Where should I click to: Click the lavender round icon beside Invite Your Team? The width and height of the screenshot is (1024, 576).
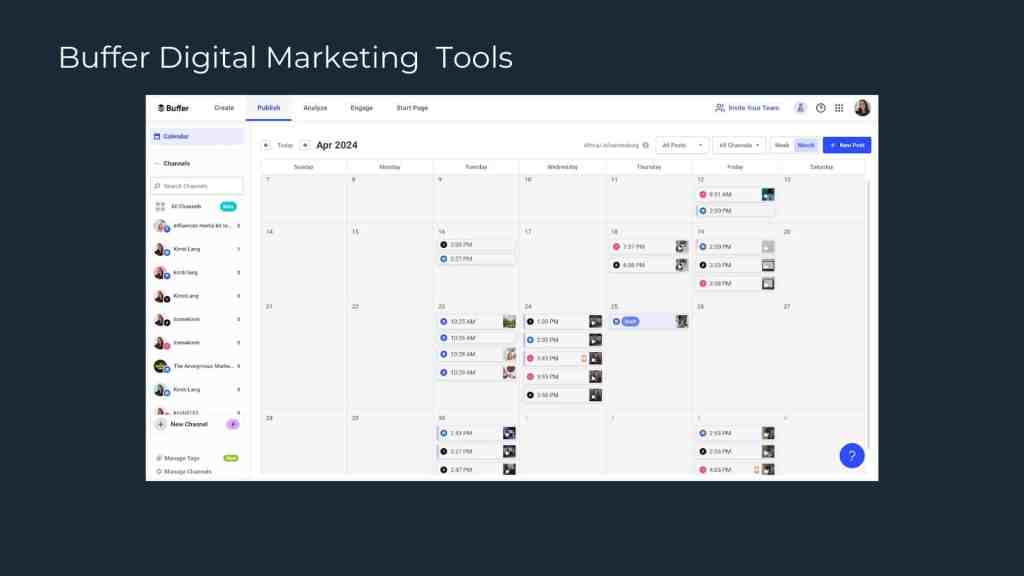click(800, 108)
